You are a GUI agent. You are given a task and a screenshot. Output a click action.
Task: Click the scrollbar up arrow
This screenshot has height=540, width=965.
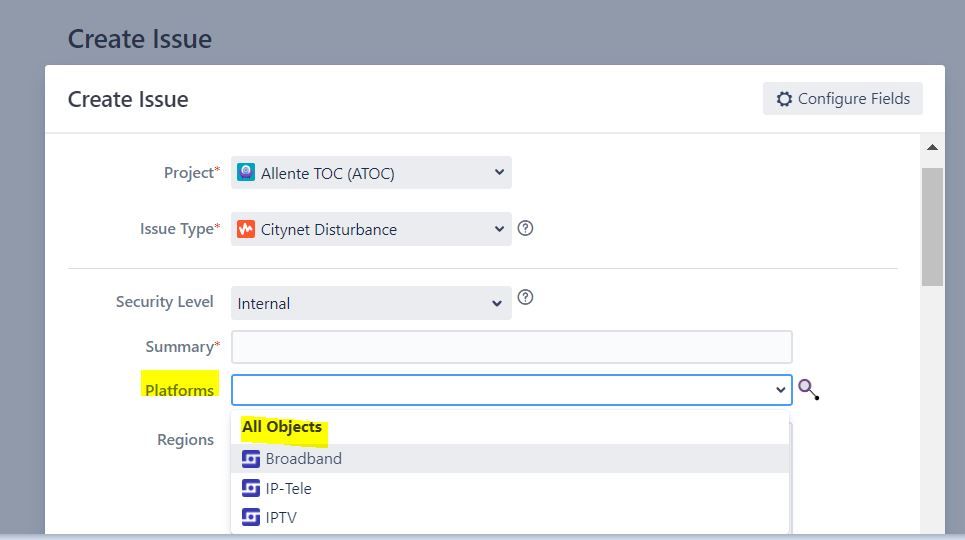coord(932,147)
